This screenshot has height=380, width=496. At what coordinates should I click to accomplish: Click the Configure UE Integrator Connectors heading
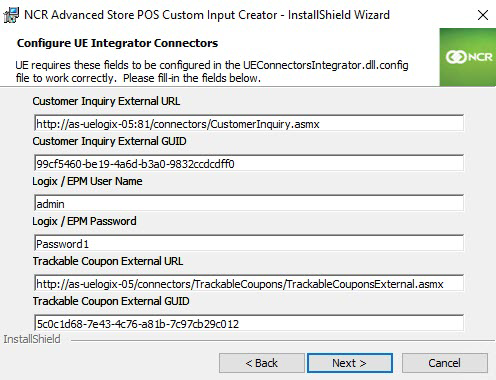(x=117, y=43)
